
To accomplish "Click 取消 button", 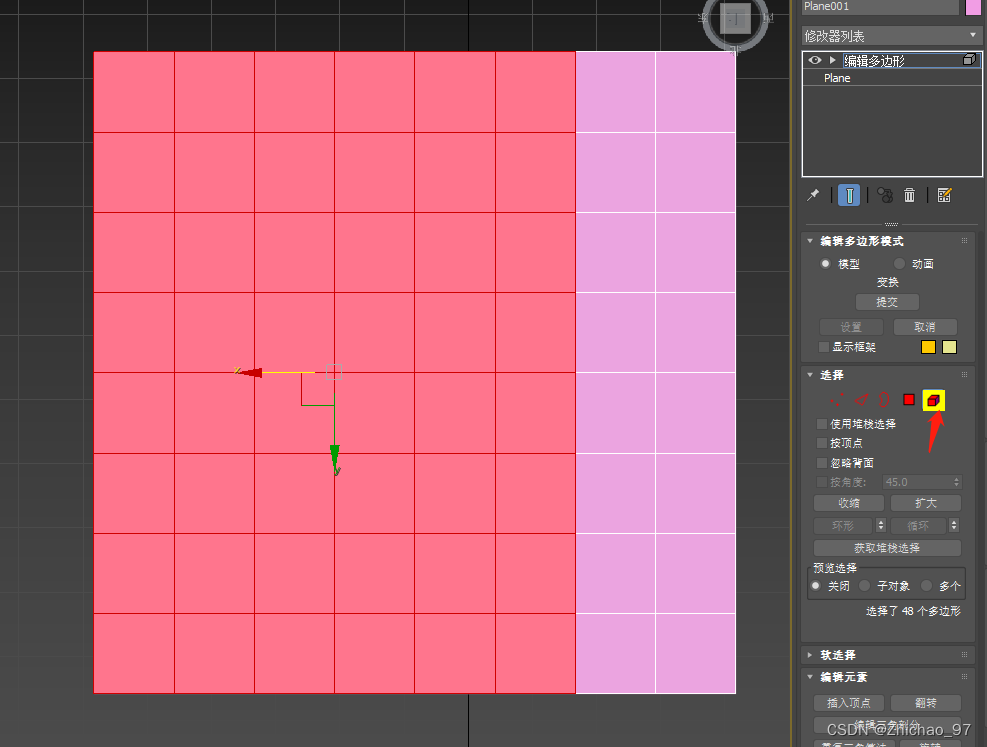I will point(925,327).
